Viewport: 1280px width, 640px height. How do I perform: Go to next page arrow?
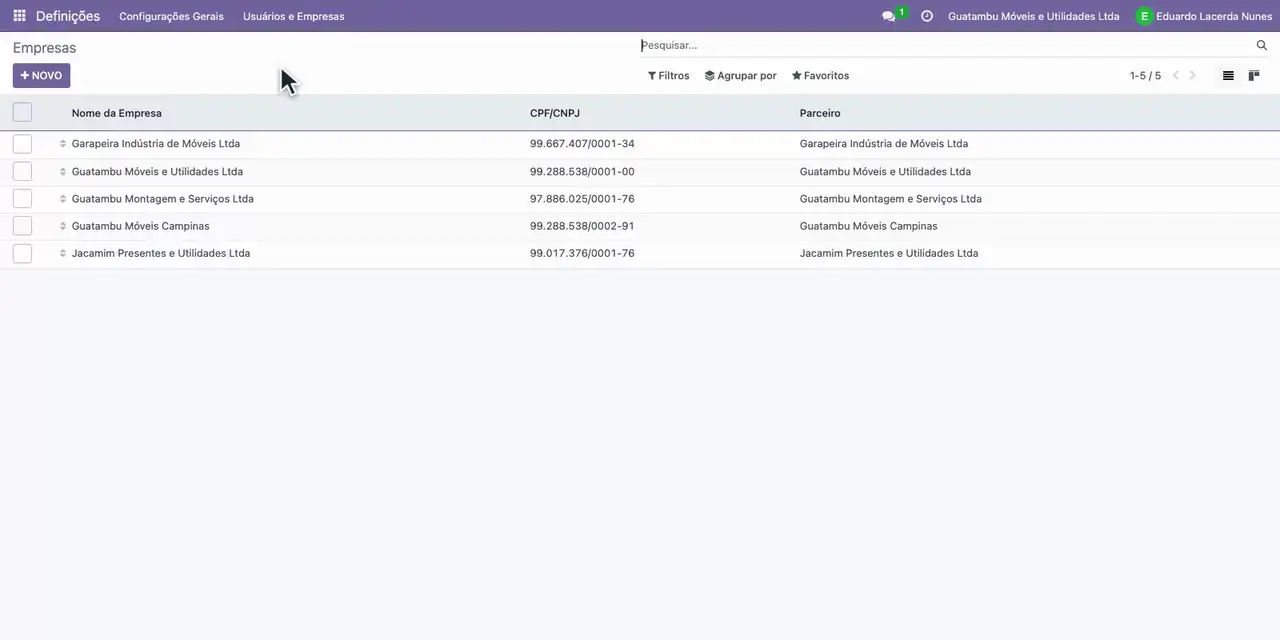click(x=1192, y=76)
